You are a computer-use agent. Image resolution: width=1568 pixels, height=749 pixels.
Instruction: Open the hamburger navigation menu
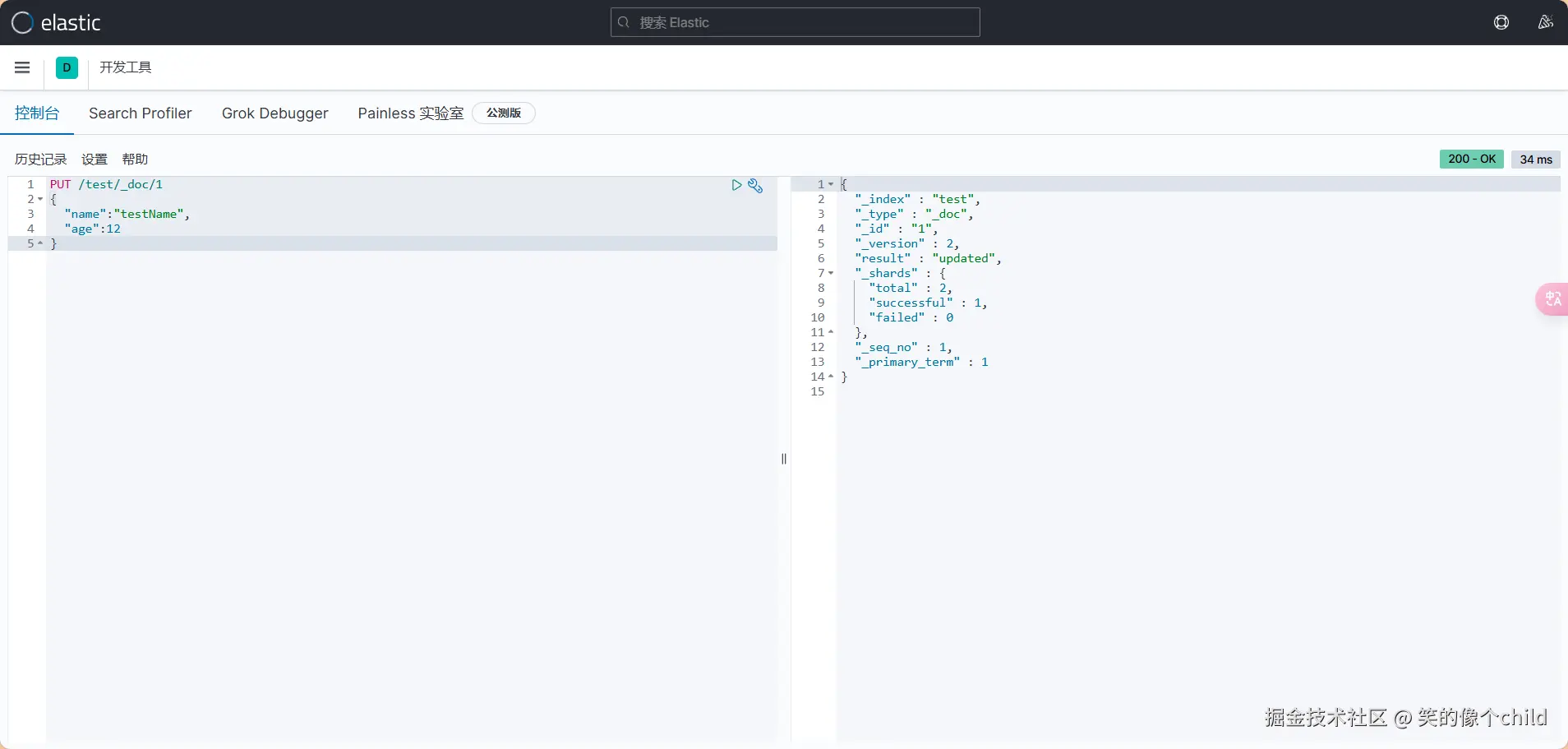[x=22, y=67]
